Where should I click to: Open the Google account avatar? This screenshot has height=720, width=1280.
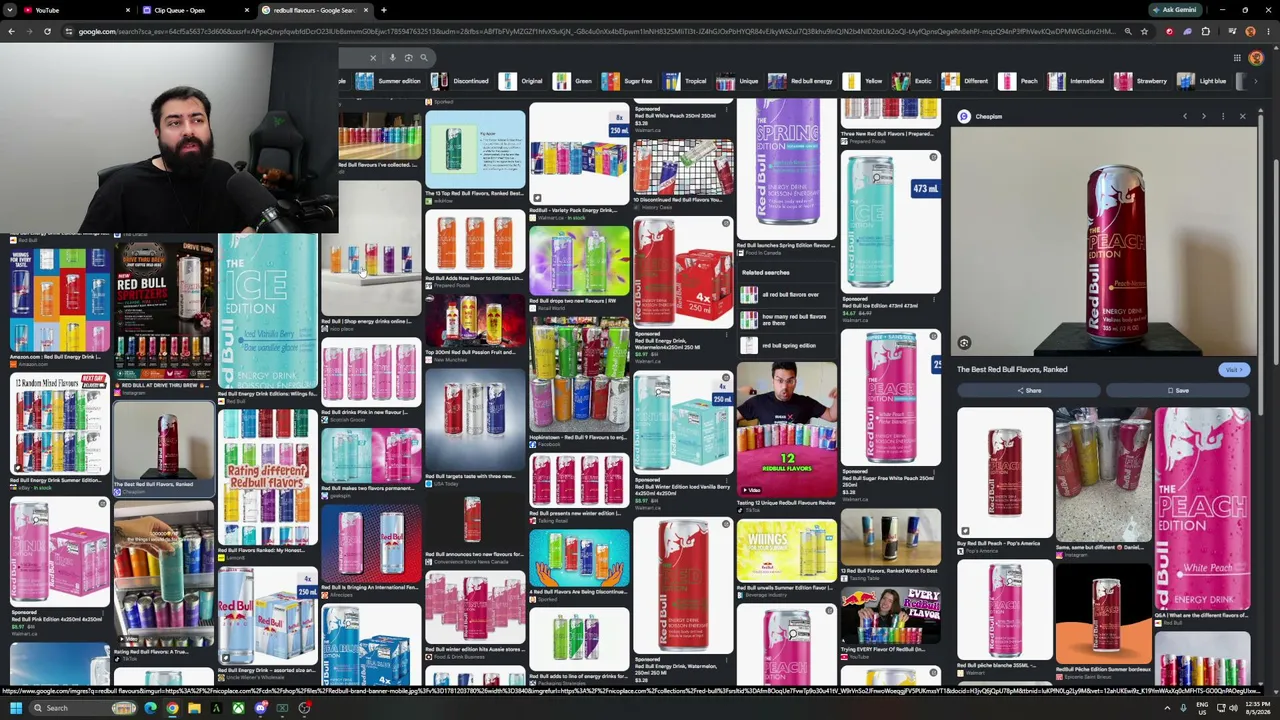point(1256,58)
